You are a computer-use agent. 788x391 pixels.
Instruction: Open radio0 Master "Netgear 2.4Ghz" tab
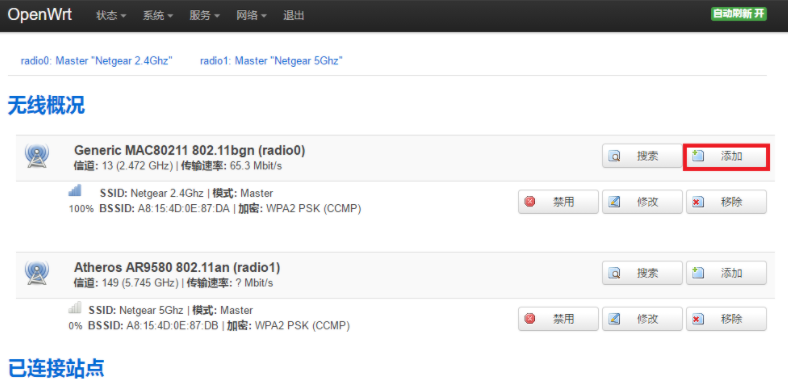tap(96, 61)
